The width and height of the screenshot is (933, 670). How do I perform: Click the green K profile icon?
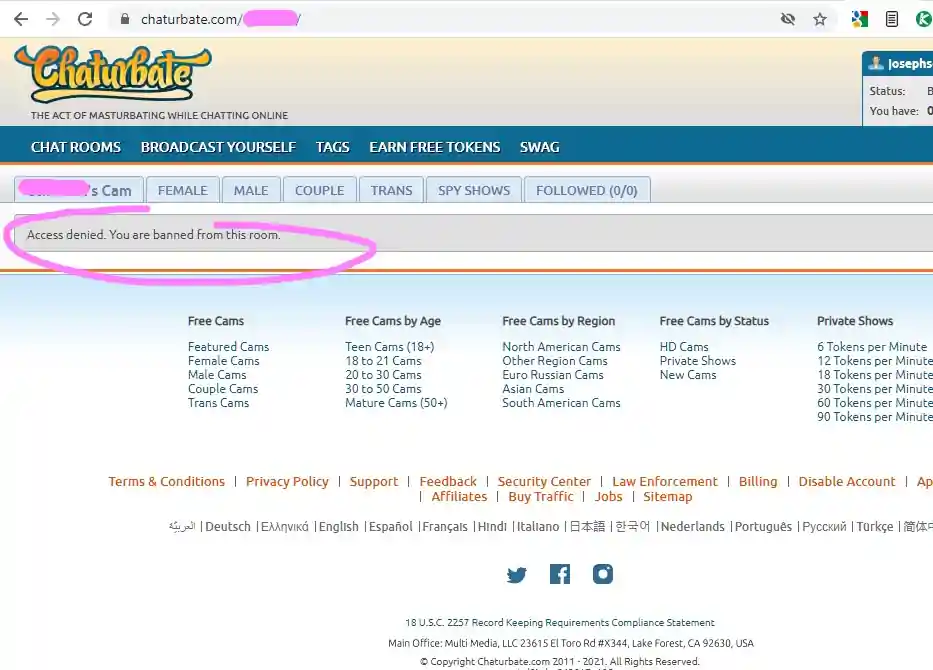click(924, 19)
